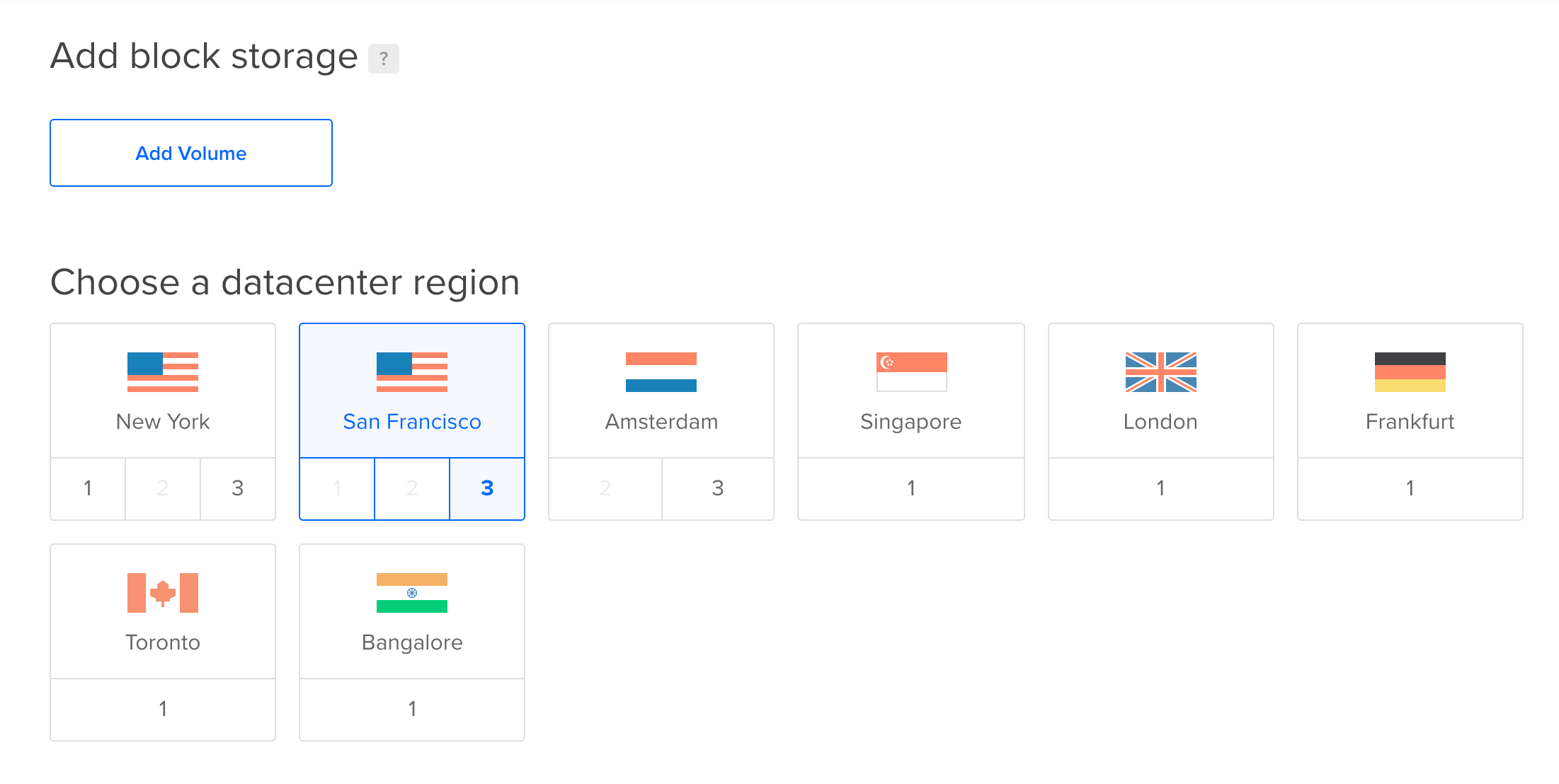The height and width of the screenshot is (784, 1559).
Task: Select datacenter 2 under San Francisco
Action: [x=411, y=488]
